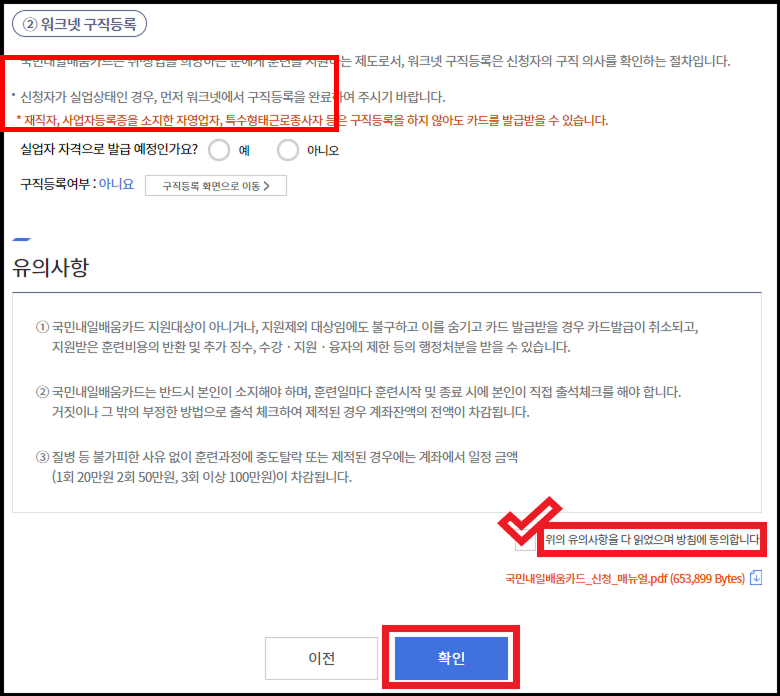
Task: Click the circled ② in 워크넷 구직등록 badge
Action: (x=30, y=24)
